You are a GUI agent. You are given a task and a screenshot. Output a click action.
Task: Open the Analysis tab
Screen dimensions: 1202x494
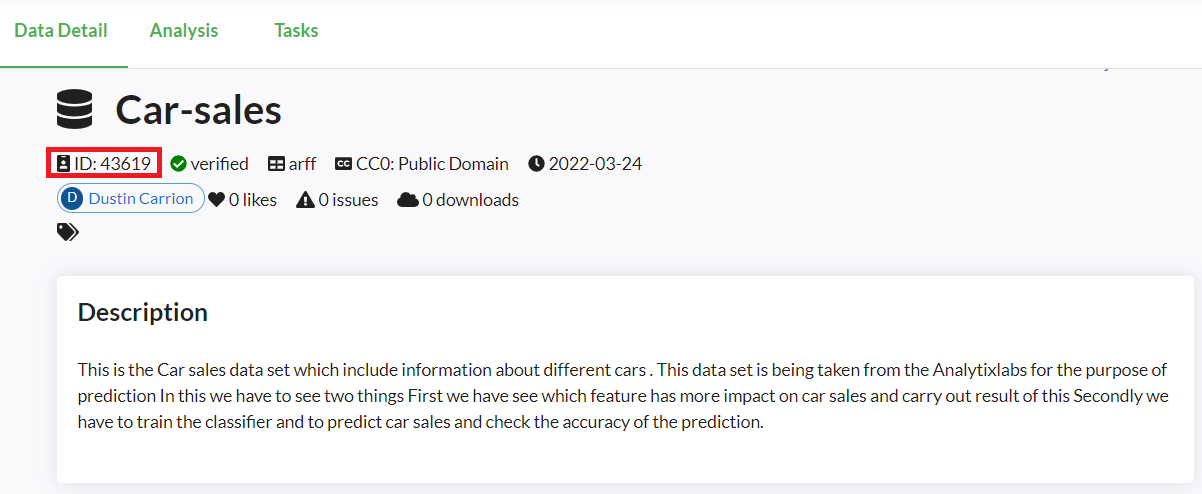pyautogui.click(x=184, y=31)
